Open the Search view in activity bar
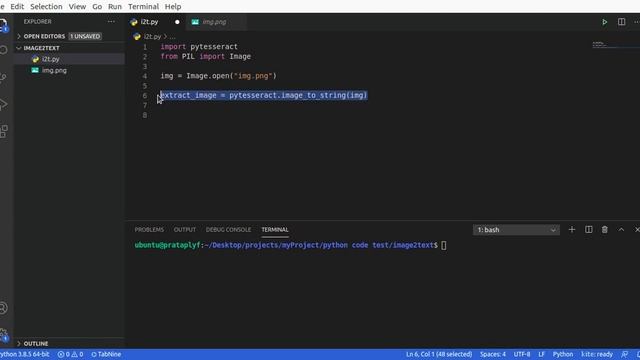The height and width of the screenshot is (360, 640). (x=4, y=50)
